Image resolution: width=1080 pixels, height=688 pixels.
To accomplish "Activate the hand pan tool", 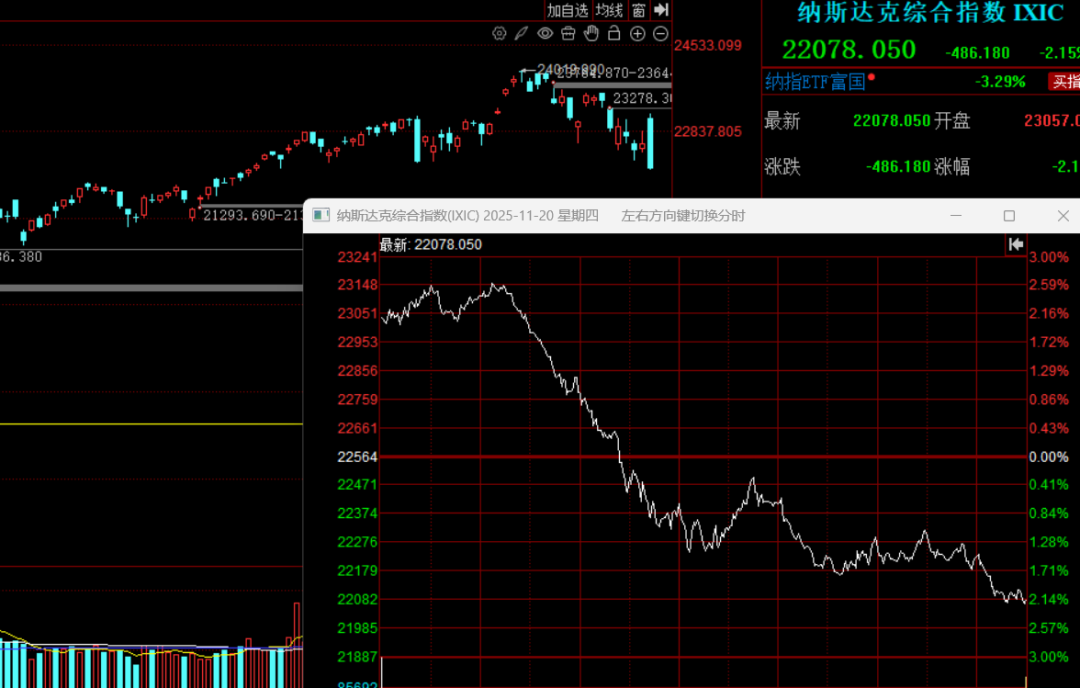I will click(591, 34).
